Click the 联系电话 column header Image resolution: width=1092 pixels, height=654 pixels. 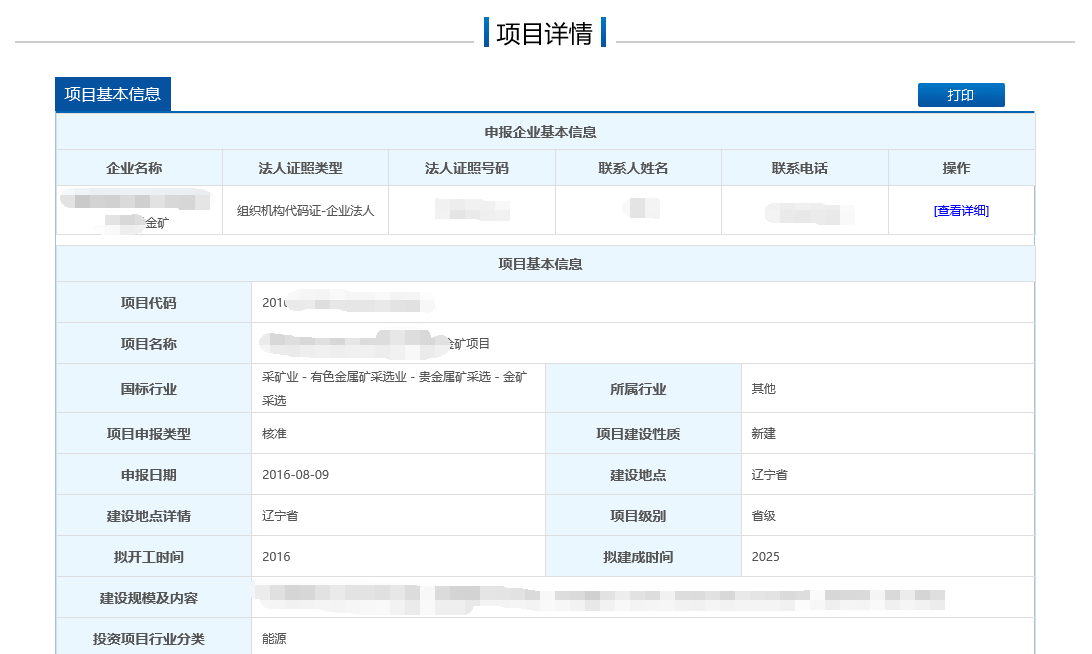(x=804, y=168)
